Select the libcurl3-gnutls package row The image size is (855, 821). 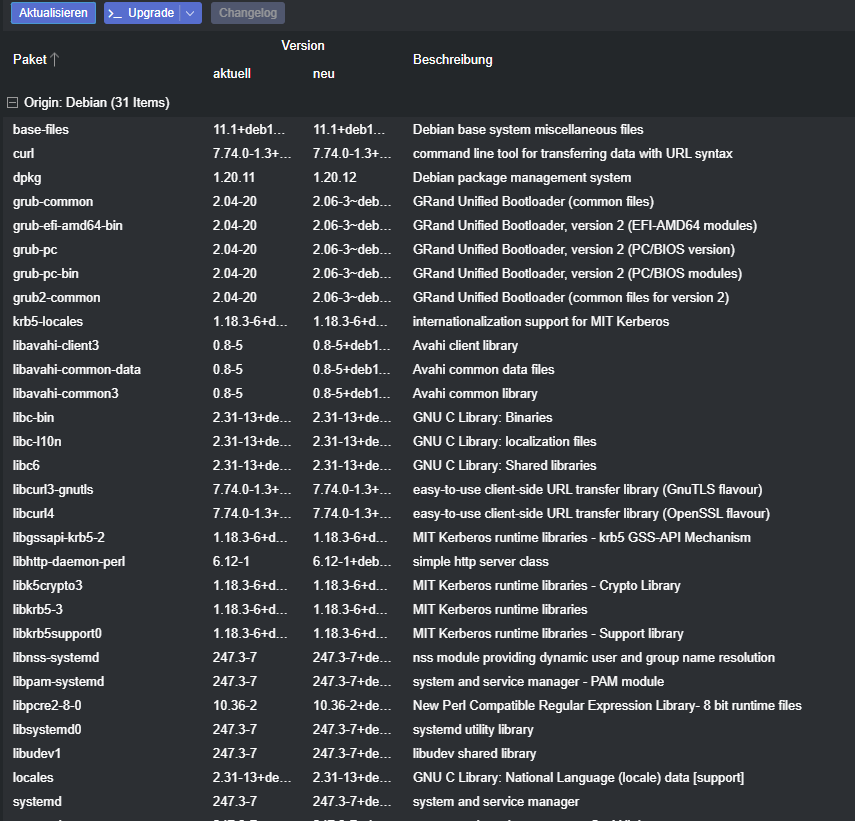429,489
